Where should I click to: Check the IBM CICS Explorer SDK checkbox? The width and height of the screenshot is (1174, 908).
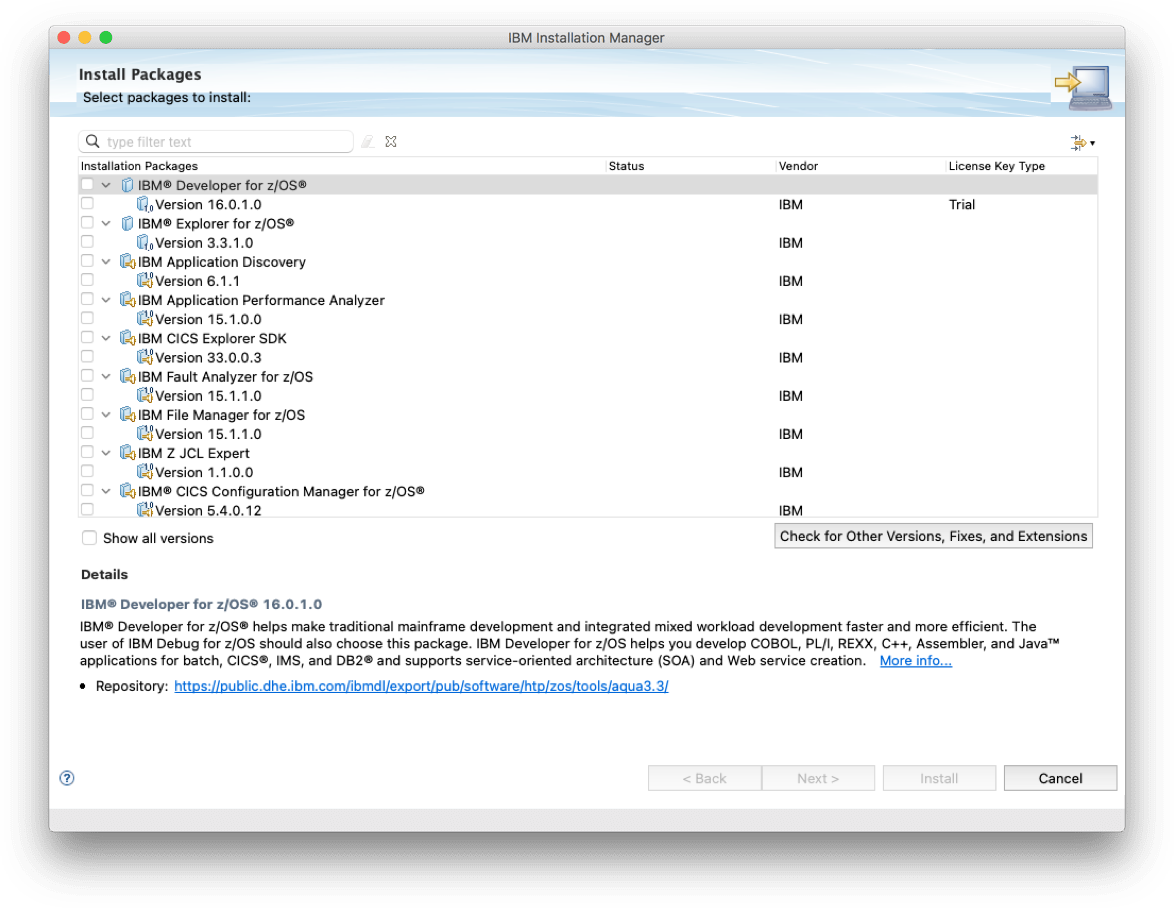pos(88,337)
